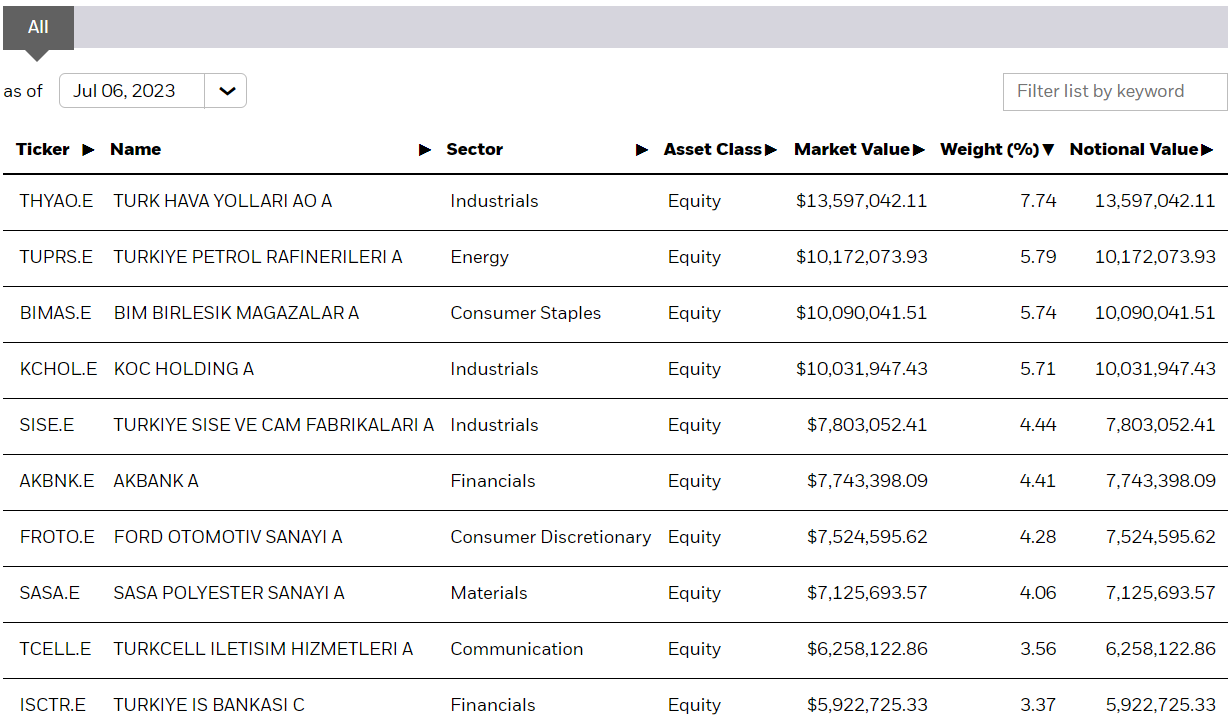Click TURKIYE SISE VE CAM FABRIKALARI A
Image resolution: width=1231 pixels, height=725 pixels.
pos(274,425)
